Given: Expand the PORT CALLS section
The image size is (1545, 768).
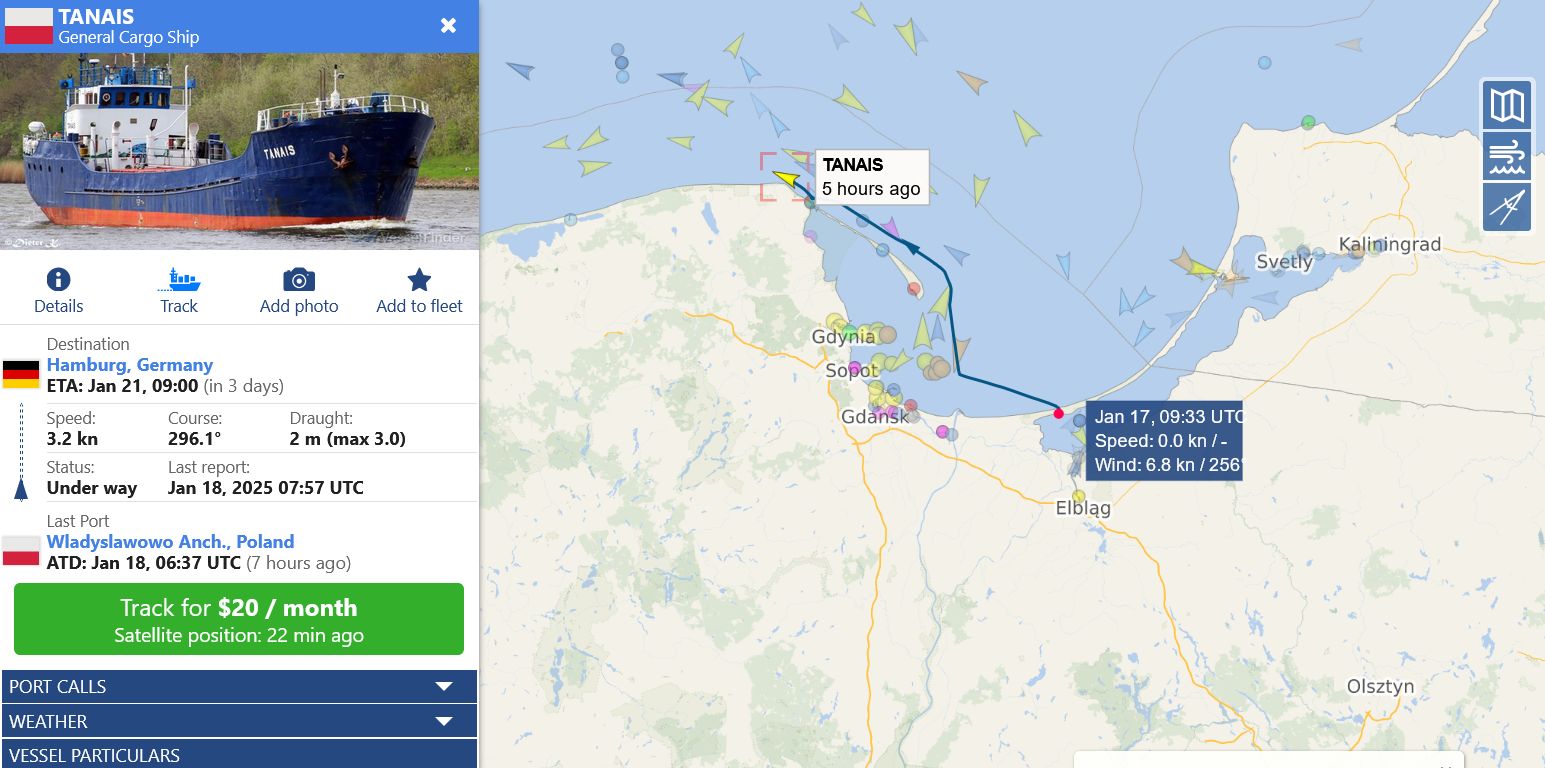Looking at the screenshot, I should point(240,687).
